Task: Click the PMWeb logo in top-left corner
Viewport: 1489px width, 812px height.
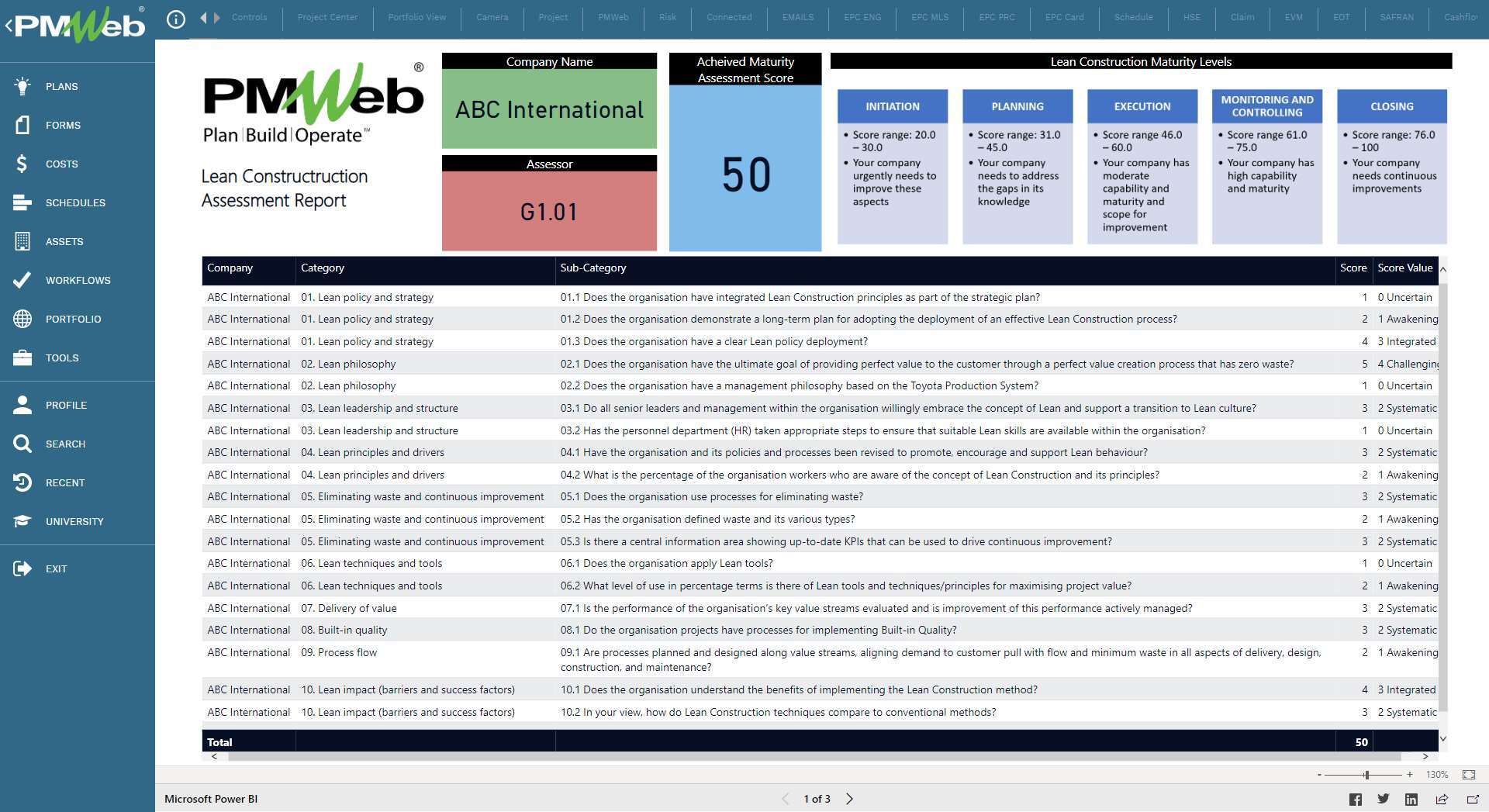Action: coord(79,25)
